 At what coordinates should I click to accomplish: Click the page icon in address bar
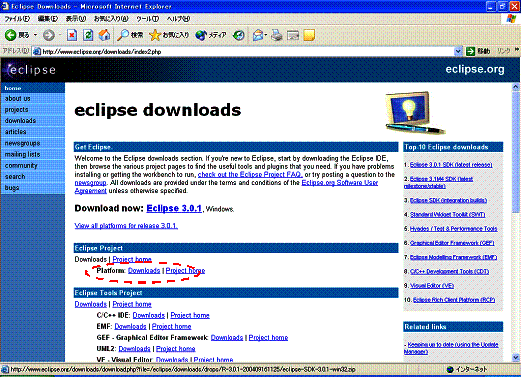click(37, 51)
